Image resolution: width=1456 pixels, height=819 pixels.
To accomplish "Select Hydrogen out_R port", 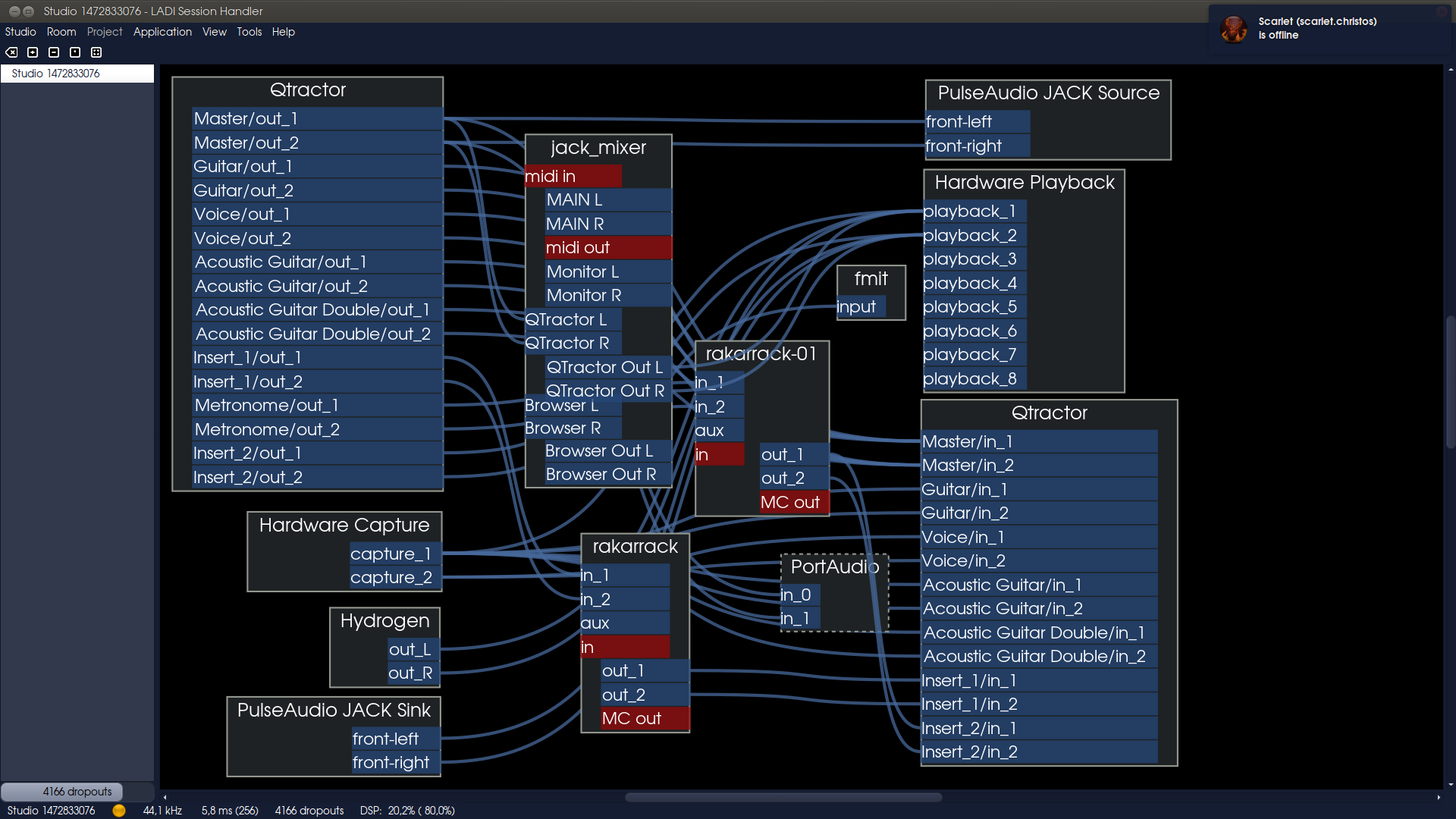I will pyautogui.click(x=414, y=673).
